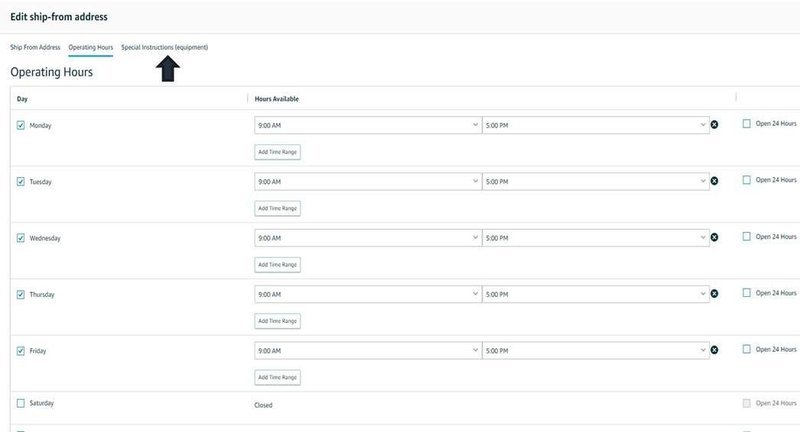800x432 pixels.
Task: Expand Thursday's 9:00 AM start time dropdown
Action: pyautogui.click(x=367, y=294)
